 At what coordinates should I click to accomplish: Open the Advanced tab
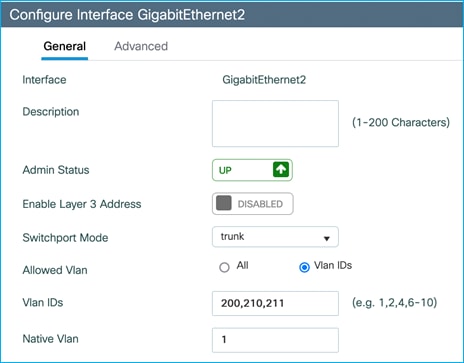[141, 46]
